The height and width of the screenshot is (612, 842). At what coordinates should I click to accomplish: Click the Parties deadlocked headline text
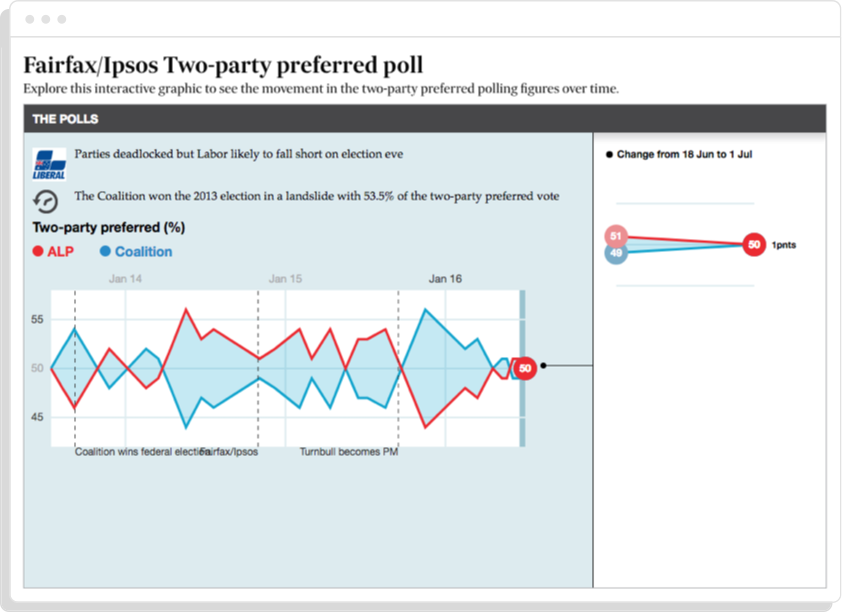coord(238,154)
